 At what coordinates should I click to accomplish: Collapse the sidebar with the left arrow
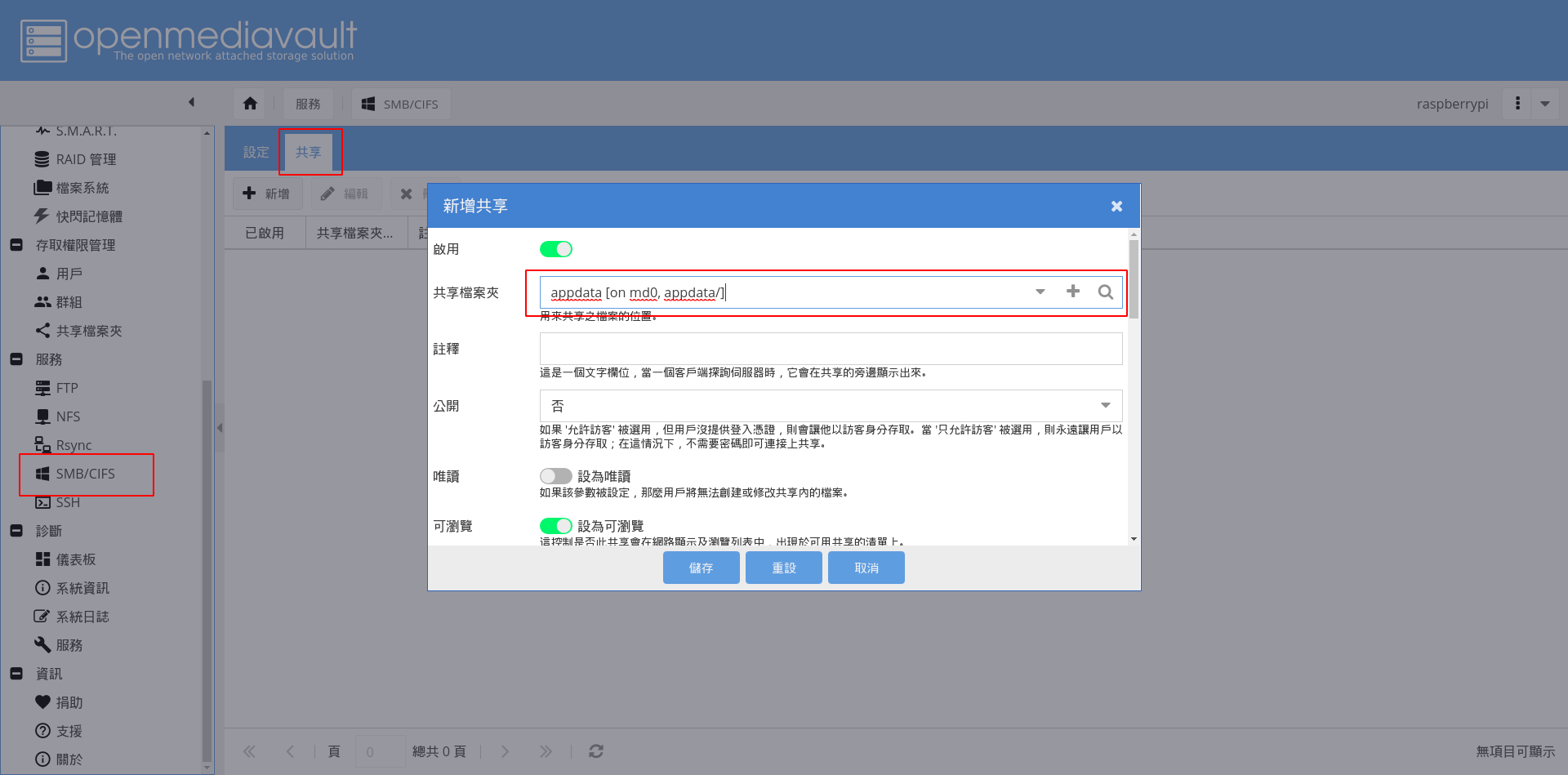point(191,102)
